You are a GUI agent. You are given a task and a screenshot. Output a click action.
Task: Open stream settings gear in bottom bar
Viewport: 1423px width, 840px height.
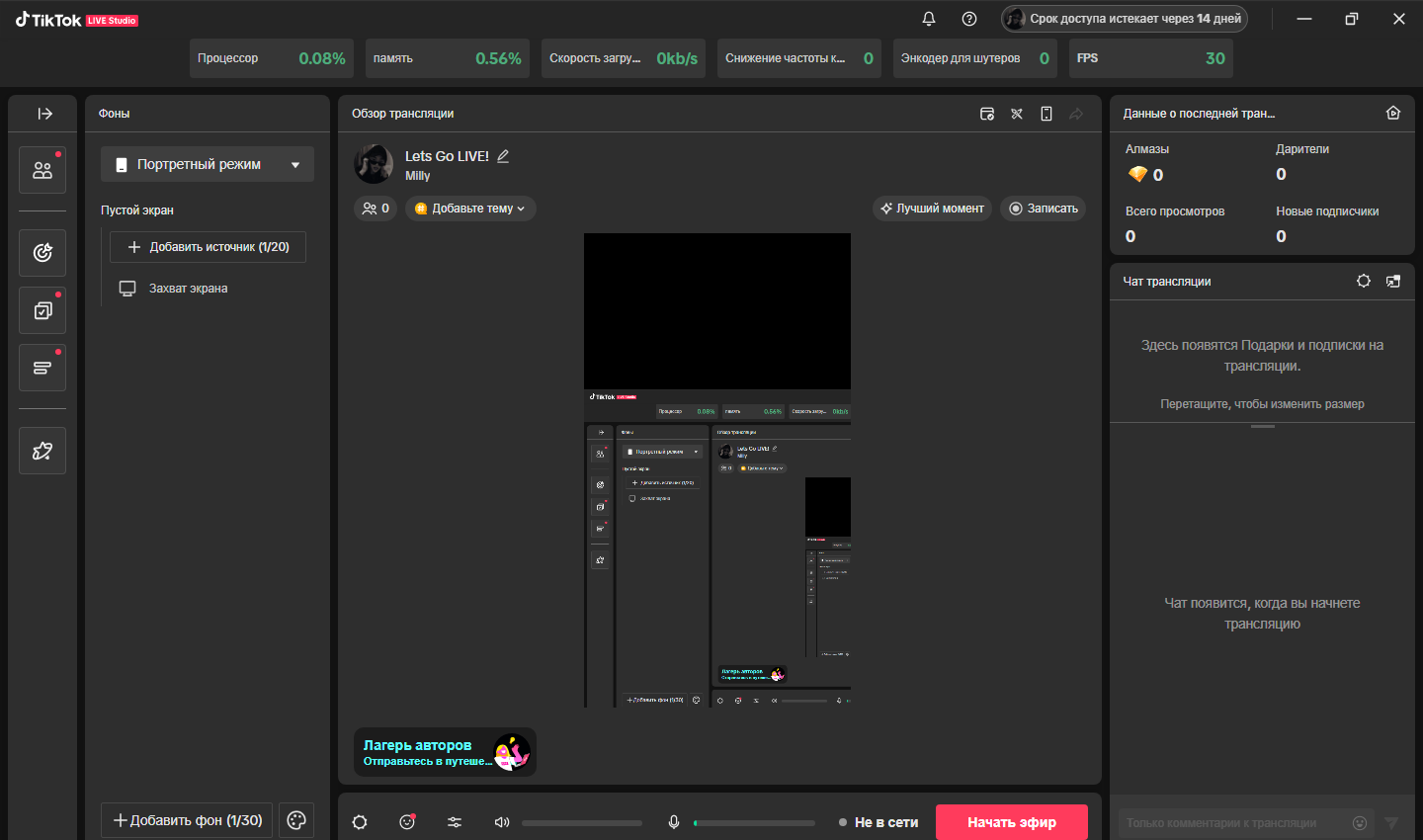tap(360, 822)
